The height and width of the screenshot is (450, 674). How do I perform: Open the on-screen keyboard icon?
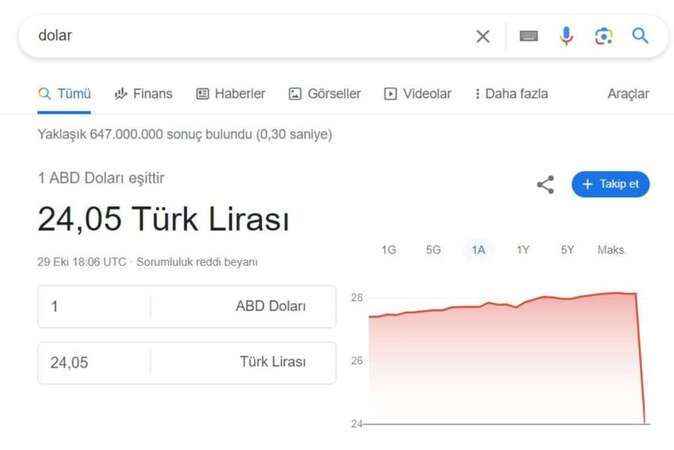tap(529, 36)
